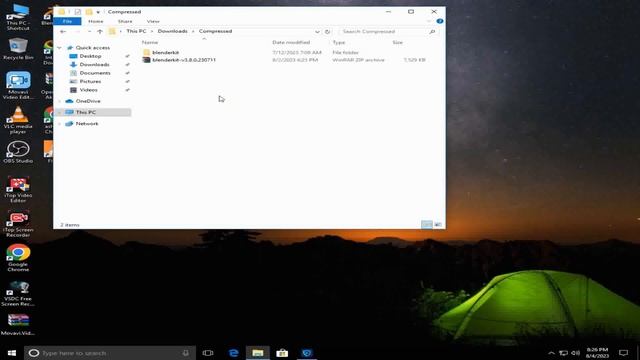Open the blenderkit folder
The width and height of the screenshot is (640, 360).
[x=165, y=52]
